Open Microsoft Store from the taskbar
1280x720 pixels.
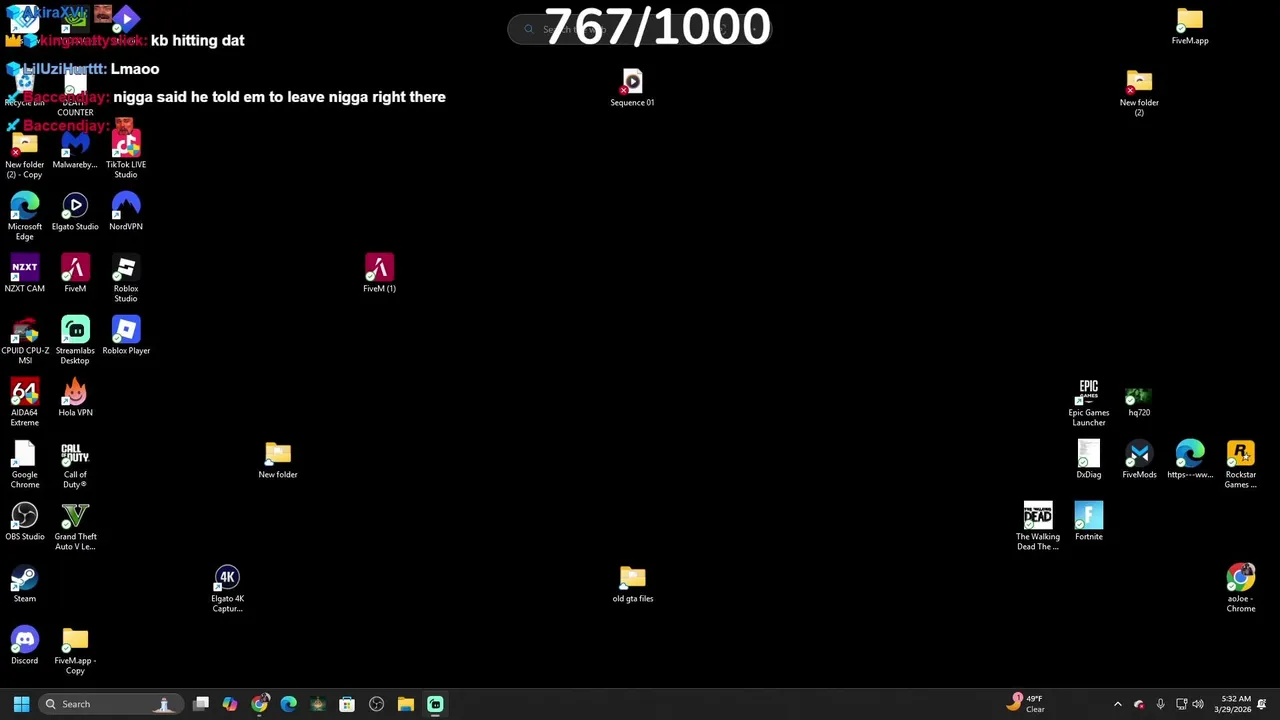coord(347,704)
